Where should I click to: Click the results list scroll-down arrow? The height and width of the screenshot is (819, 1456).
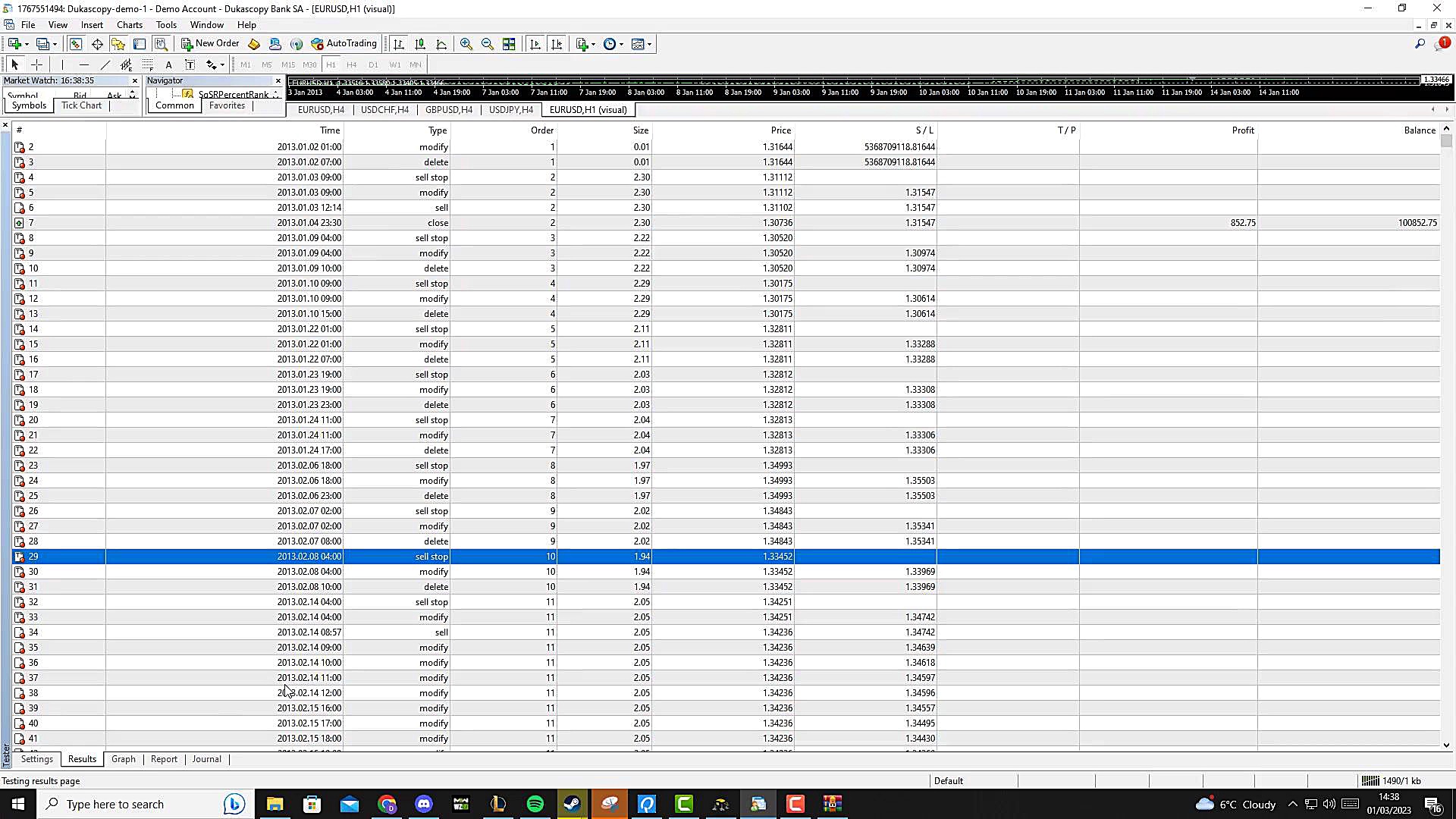(1447, 745)
